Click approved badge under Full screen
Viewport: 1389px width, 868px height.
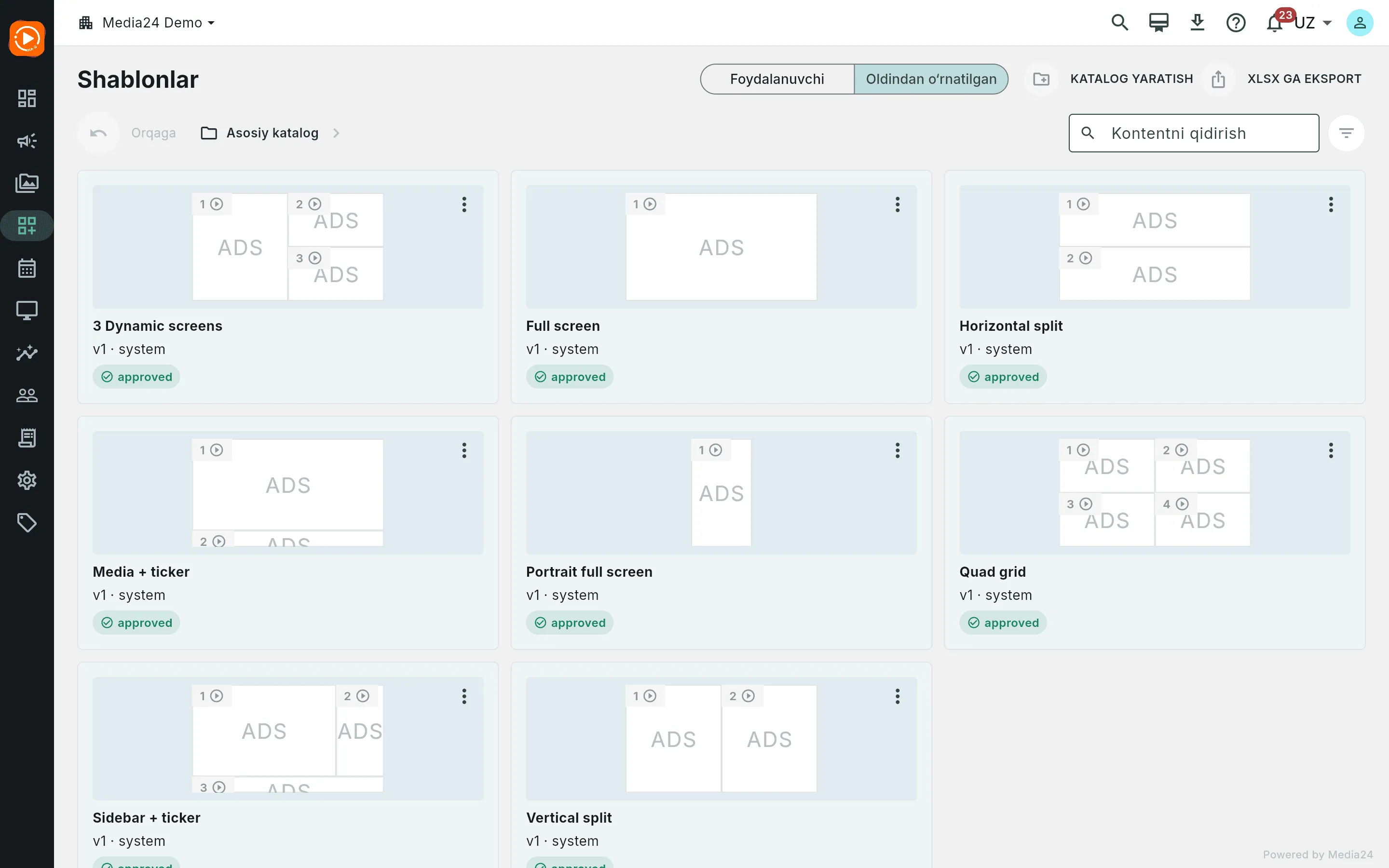[570, 377]
